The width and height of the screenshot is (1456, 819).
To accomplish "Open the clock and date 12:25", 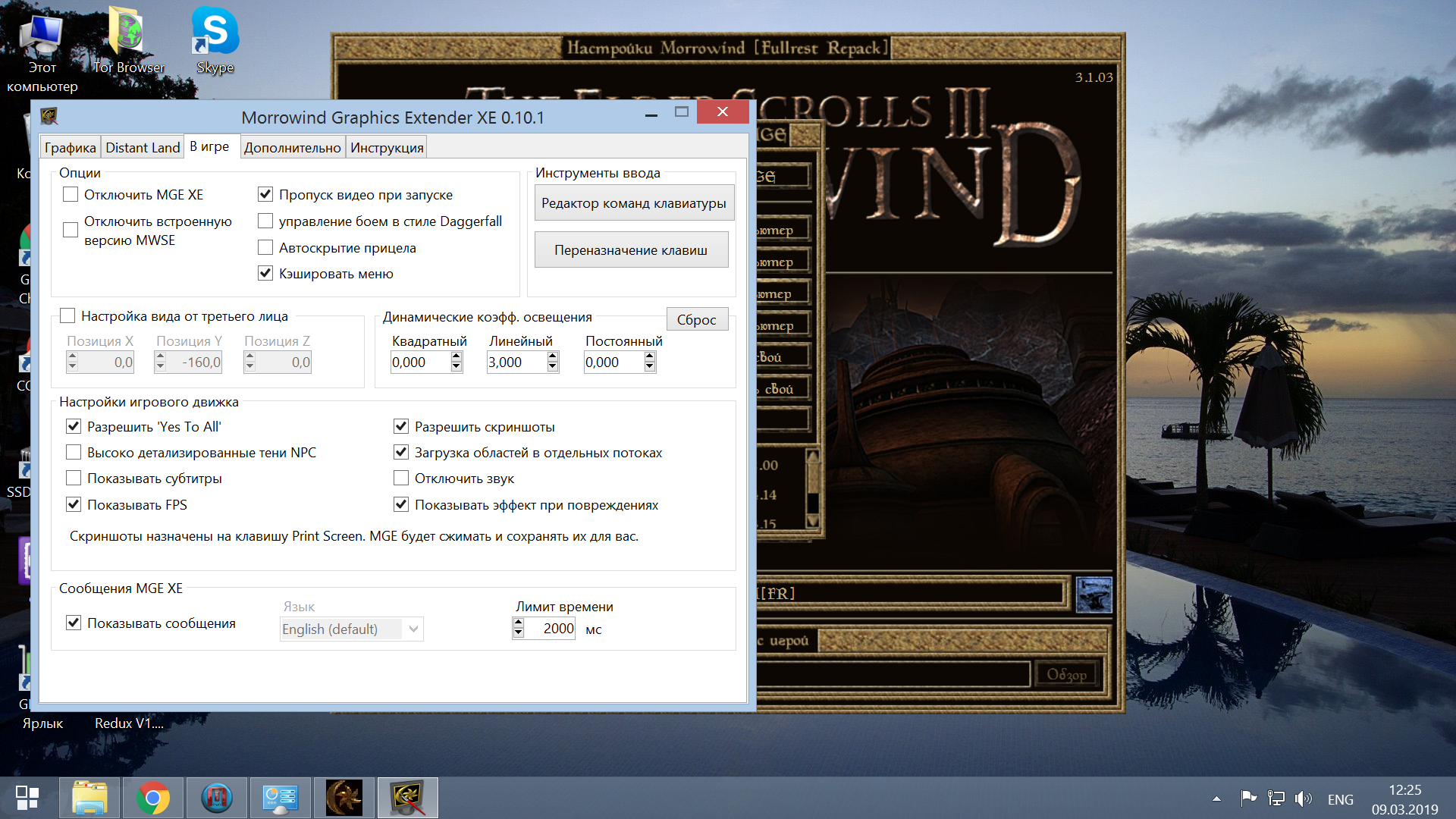I will (x=1404, y=799).
